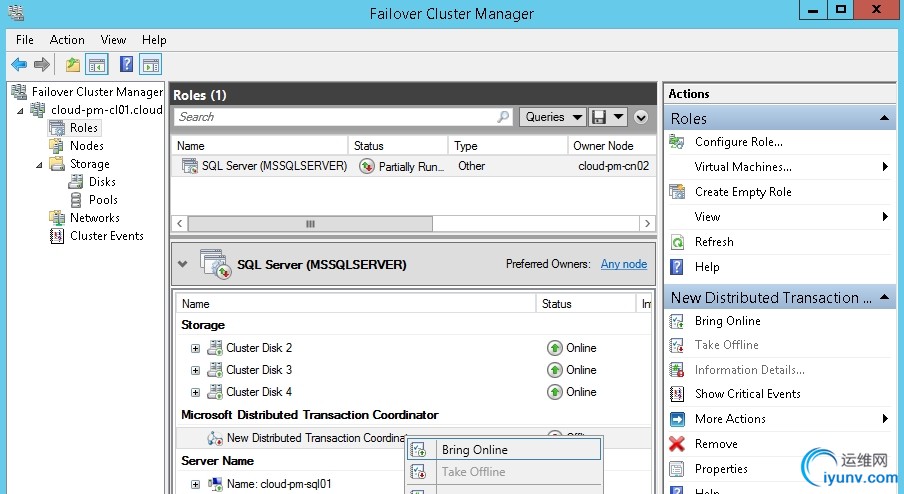Select Nodes in the console tree
This screenshot has width=904, height=494.
[x=86, y=146]
